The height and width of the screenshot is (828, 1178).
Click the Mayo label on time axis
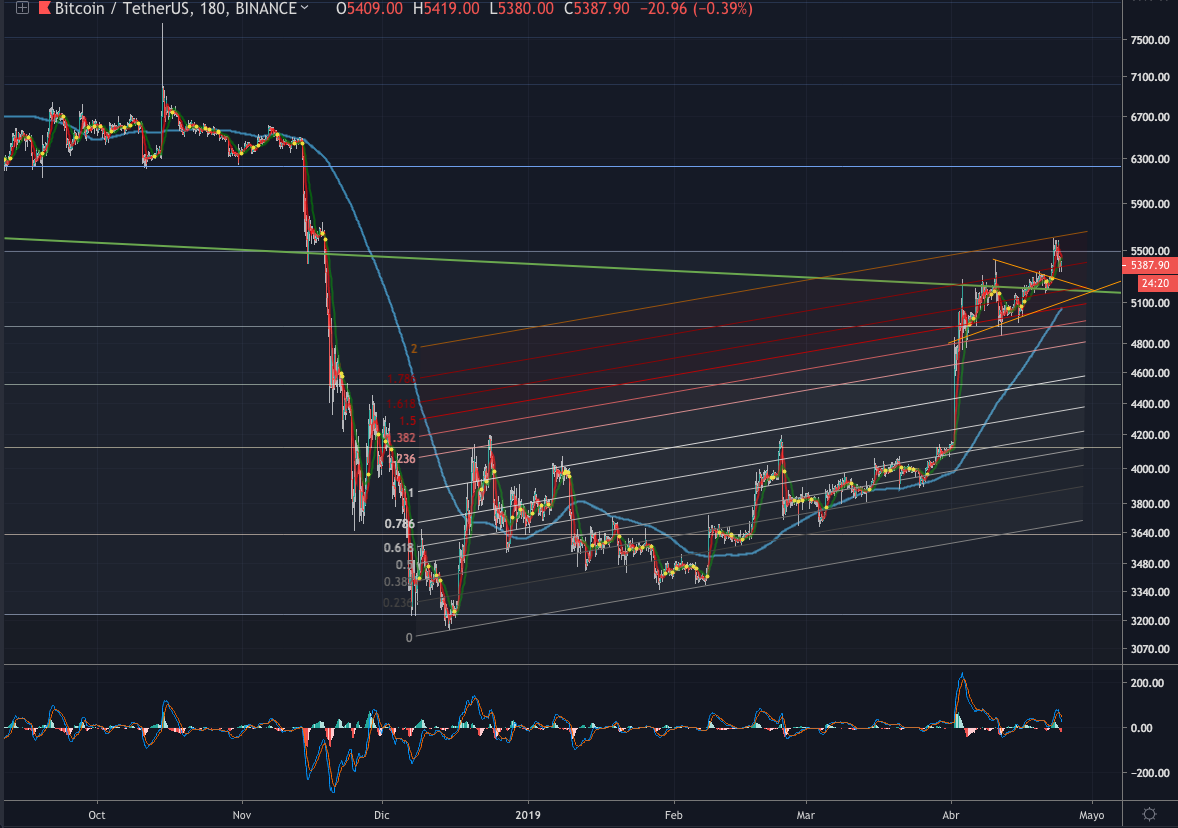1092,814
